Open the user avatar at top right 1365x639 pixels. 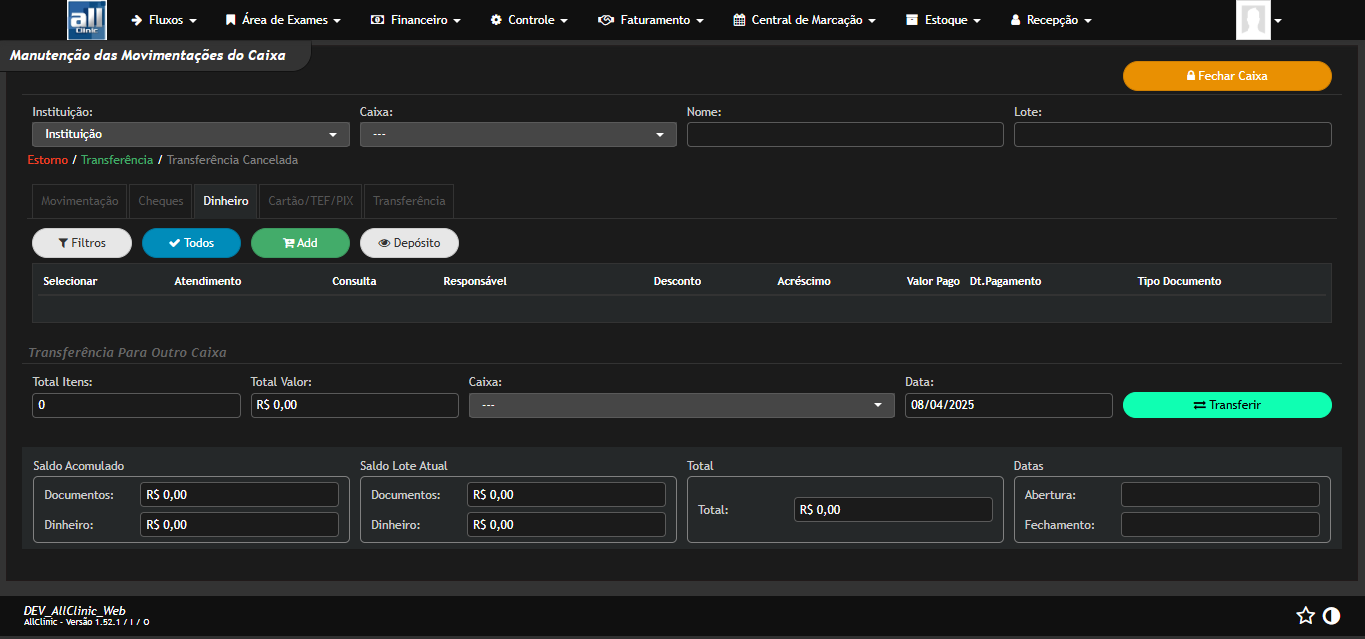1253,19
